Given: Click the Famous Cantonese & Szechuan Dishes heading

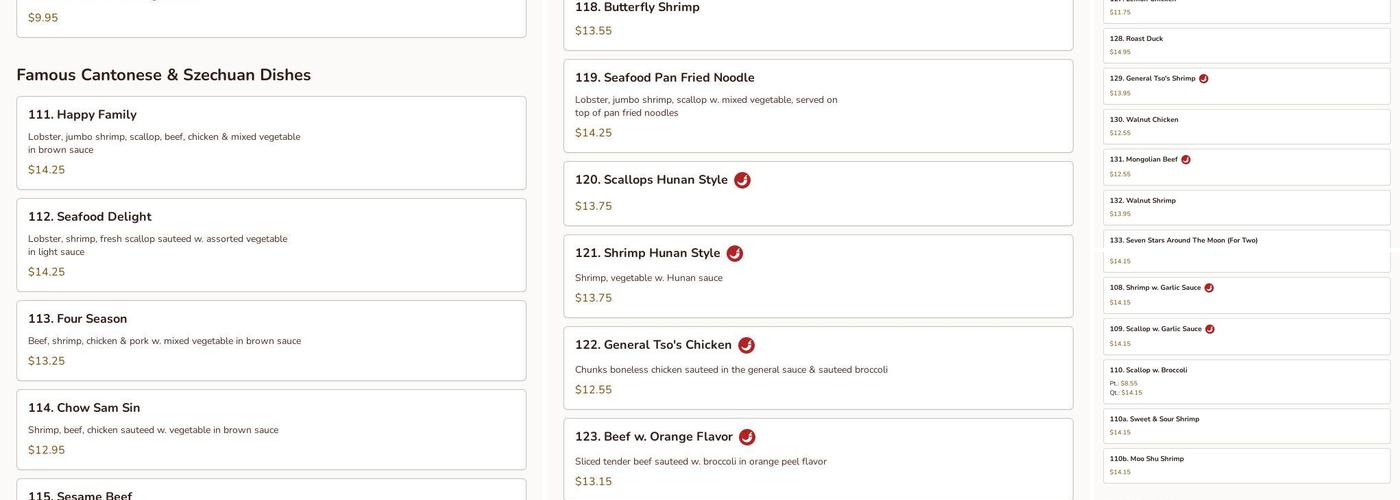Looking at the screenshot, I should click(164, 75).
